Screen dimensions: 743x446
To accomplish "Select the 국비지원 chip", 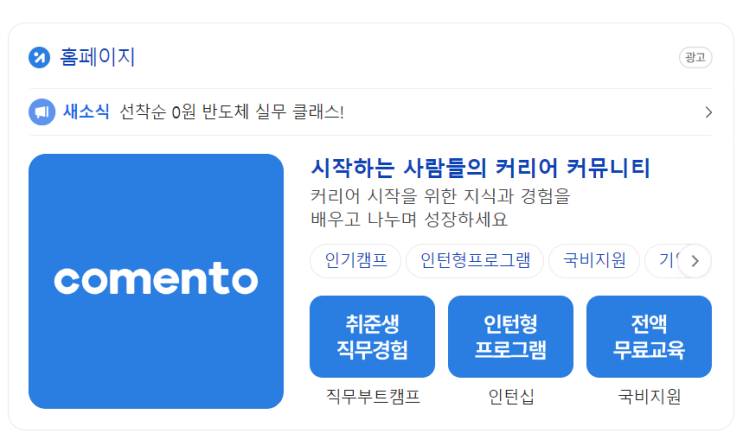I will coord(594,261).
